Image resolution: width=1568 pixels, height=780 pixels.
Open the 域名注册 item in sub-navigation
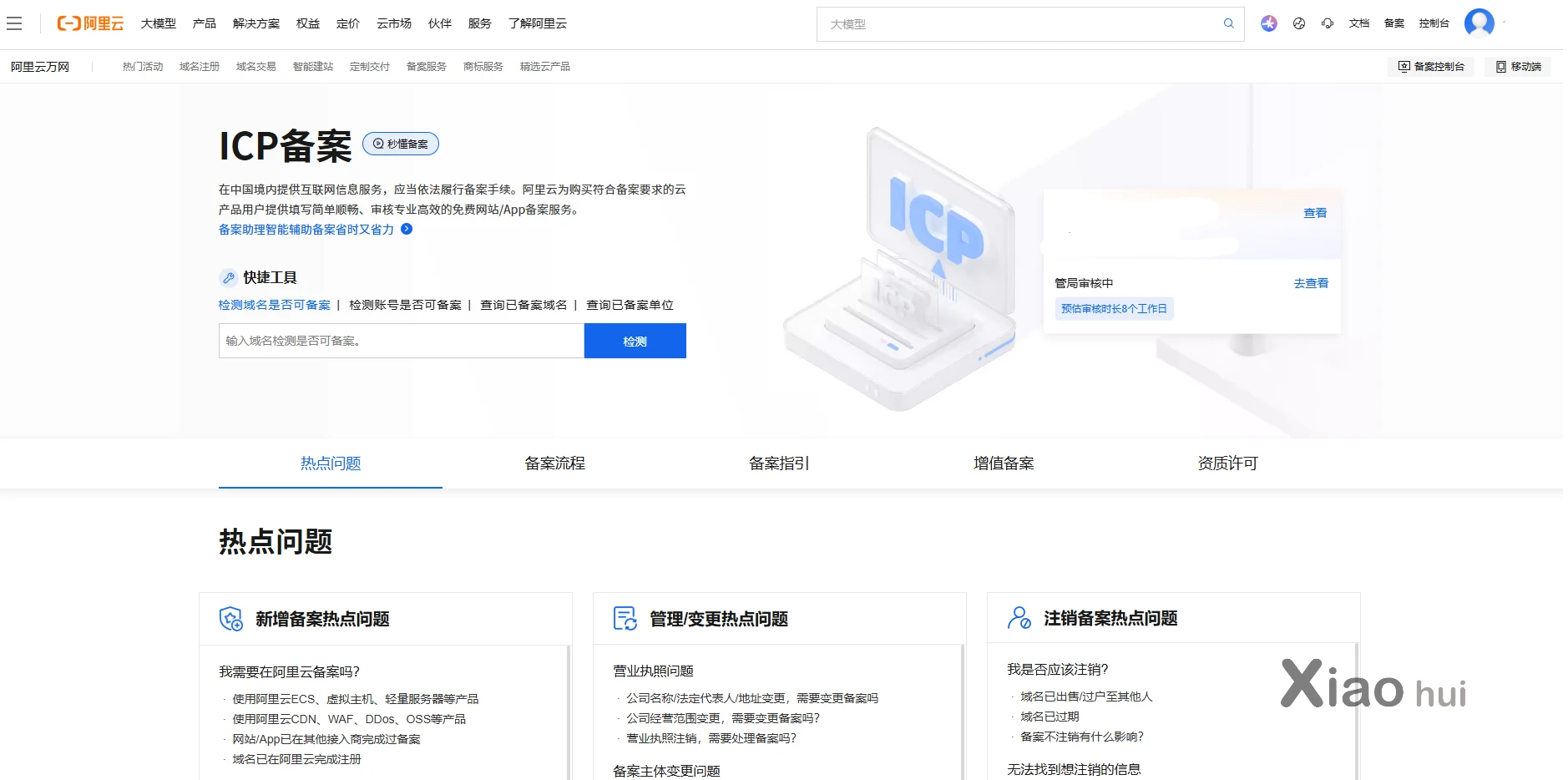199,67
